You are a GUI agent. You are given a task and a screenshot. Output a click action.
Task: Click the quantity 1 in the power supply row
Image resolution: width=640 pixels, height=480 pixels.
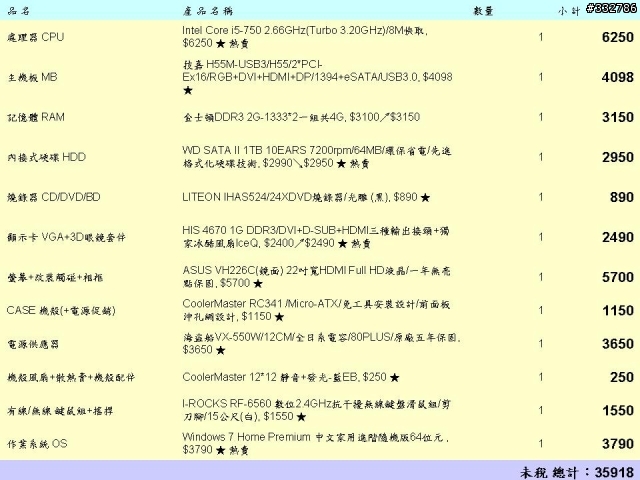tap(540, 344)
